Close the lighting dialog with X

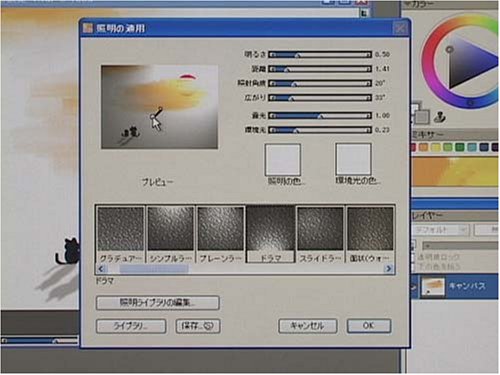tap(400, 28)
